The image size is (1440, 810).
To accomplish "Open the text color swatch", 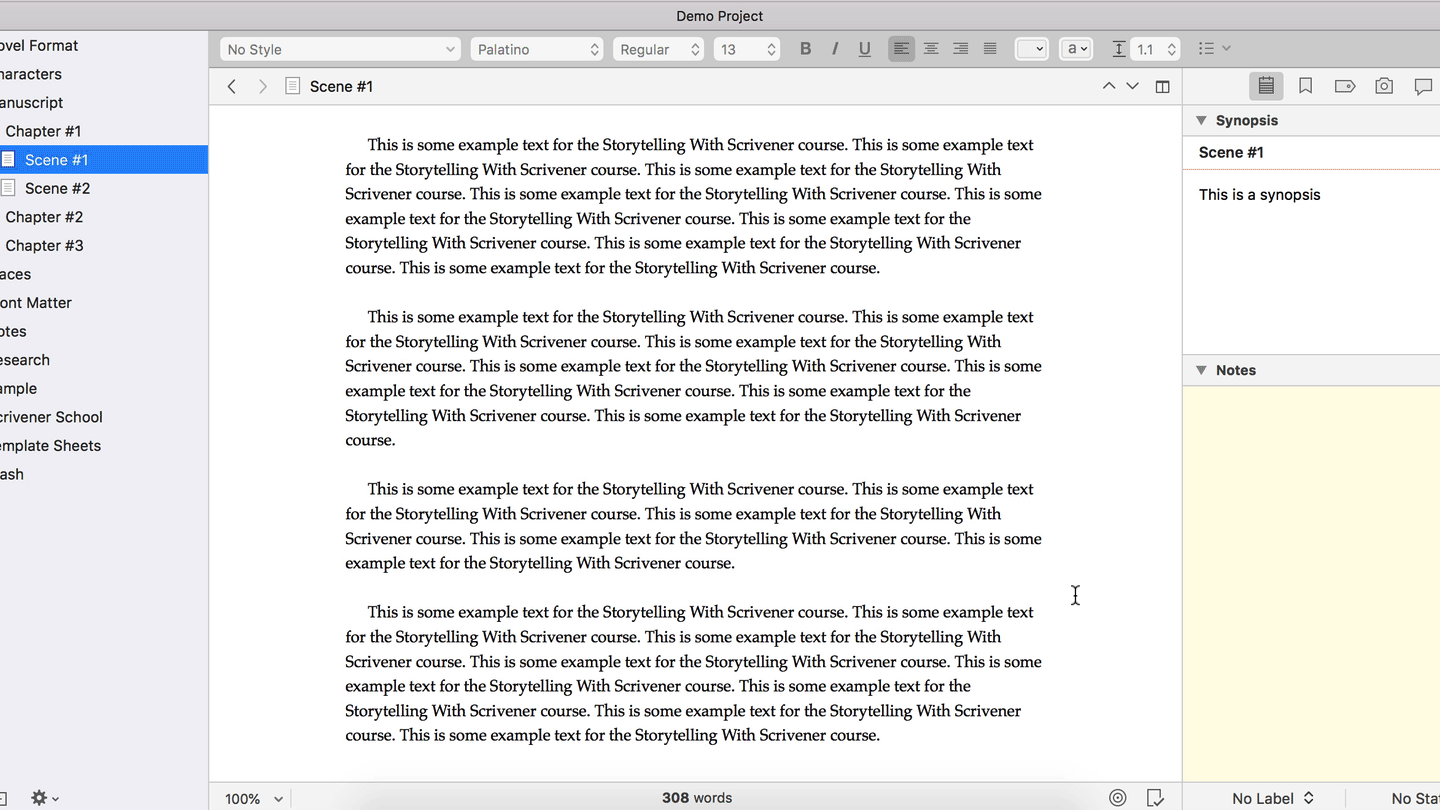I will (x=1031, y=49).
